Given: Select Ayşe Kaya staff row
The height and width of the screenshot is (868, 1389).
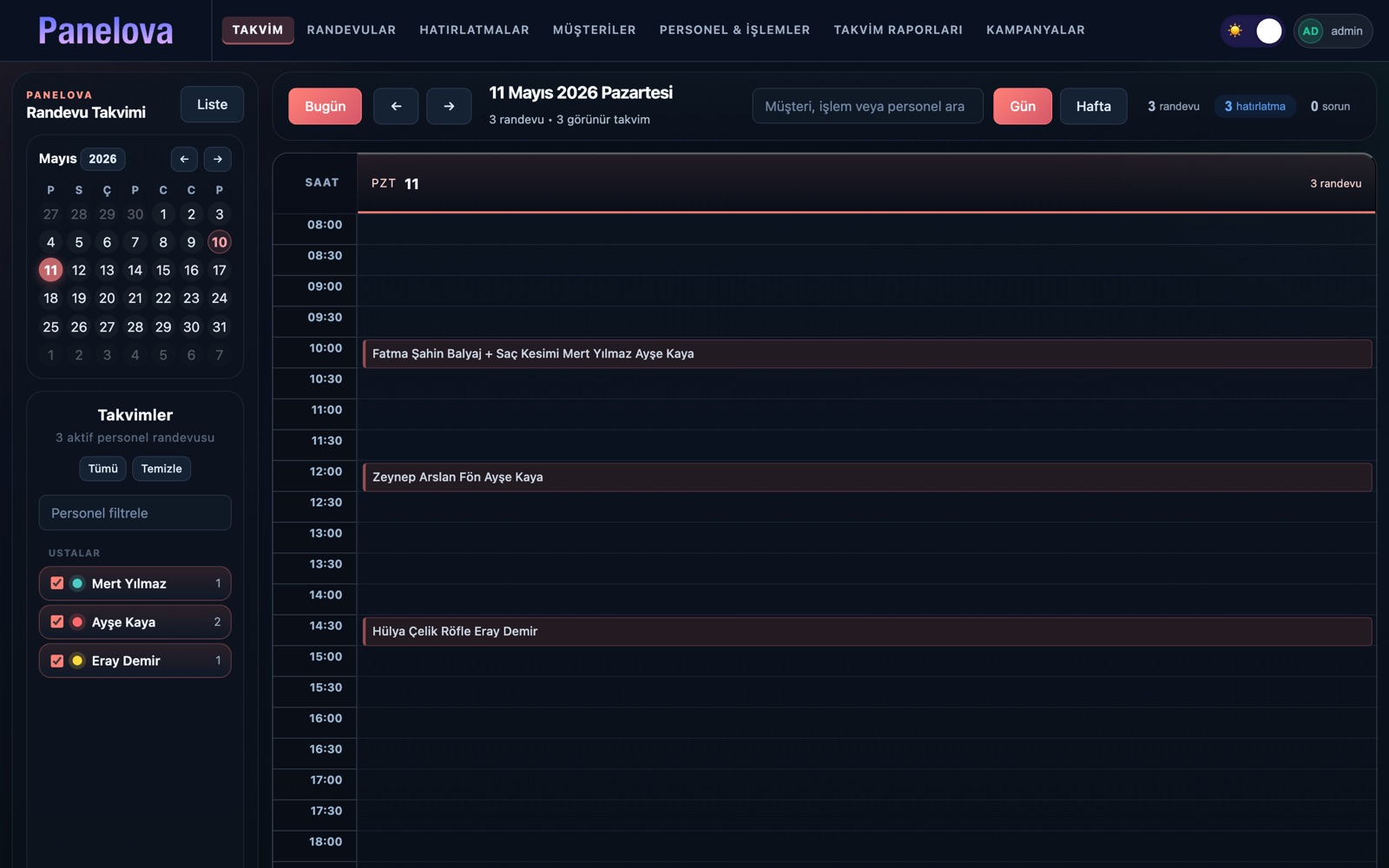Looking at the screenshot, I should pyautogui.click(x=135, y=621).
